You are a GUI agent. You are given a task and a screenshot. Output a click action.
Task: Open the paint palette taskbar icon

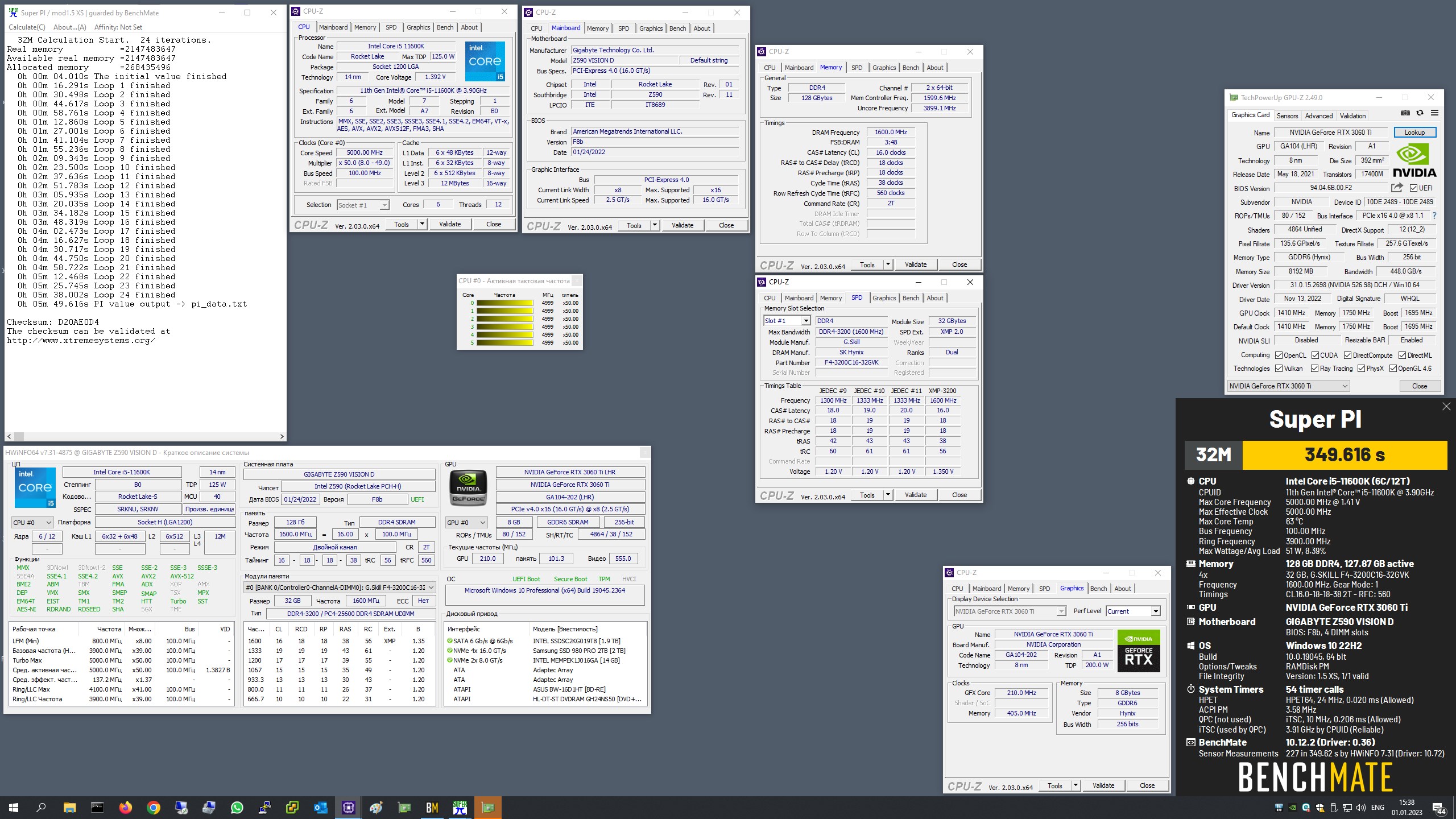click(376, 807)
